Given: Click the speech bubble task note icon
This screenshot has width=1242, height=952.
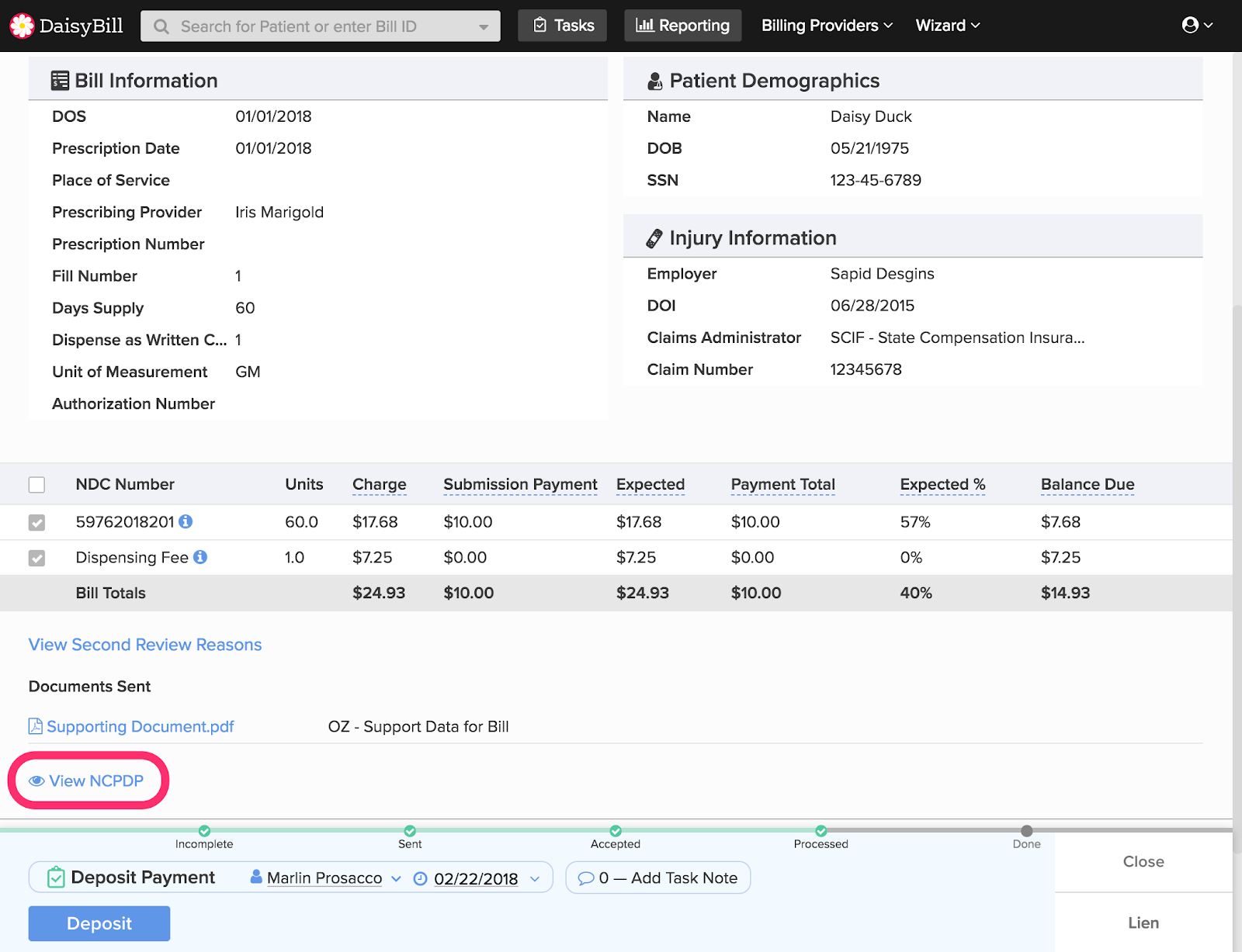Looking at the screenshot, I should (586, 878).
